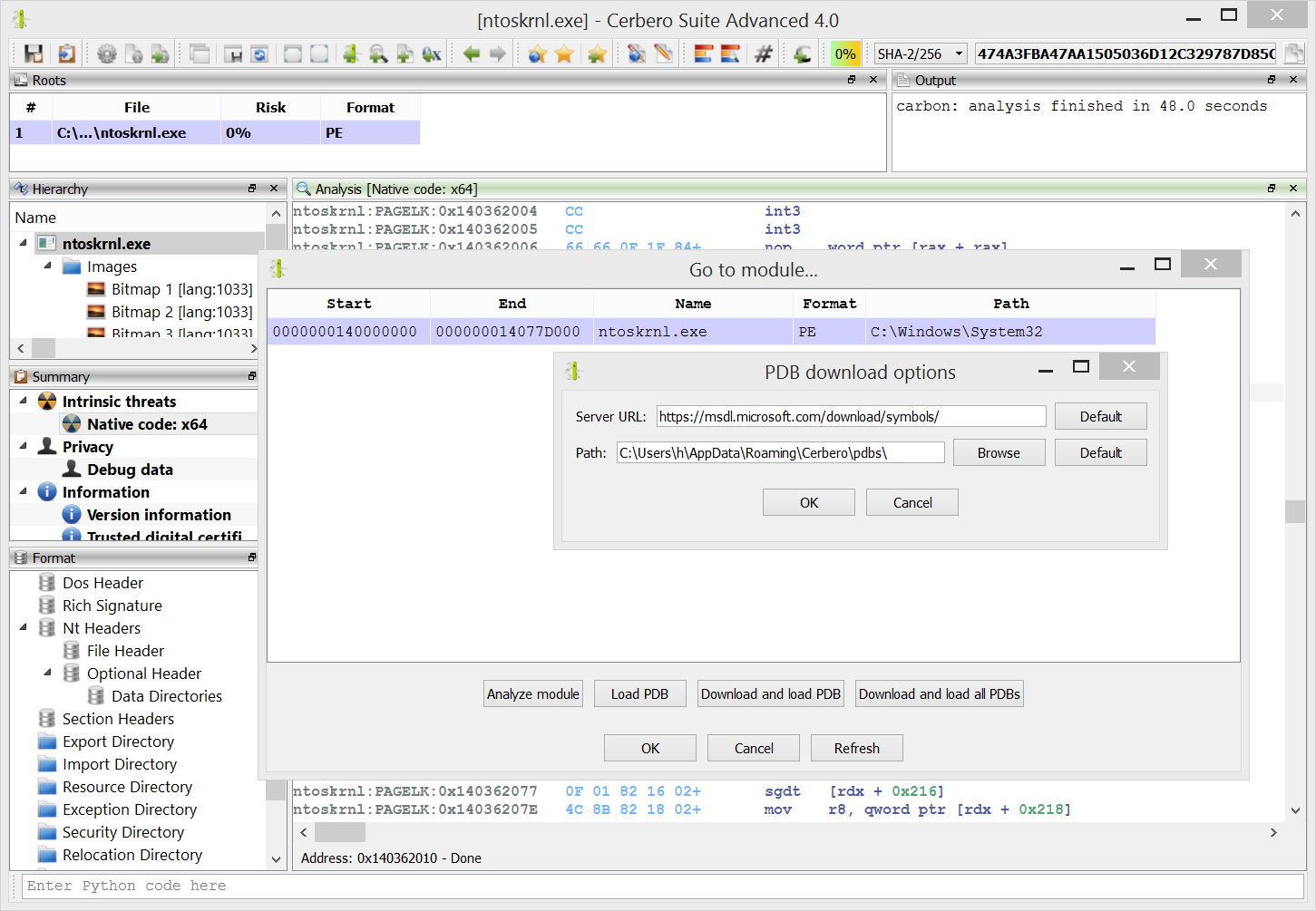Click the clipboard paste icon in toolbar

pos(66,53)
